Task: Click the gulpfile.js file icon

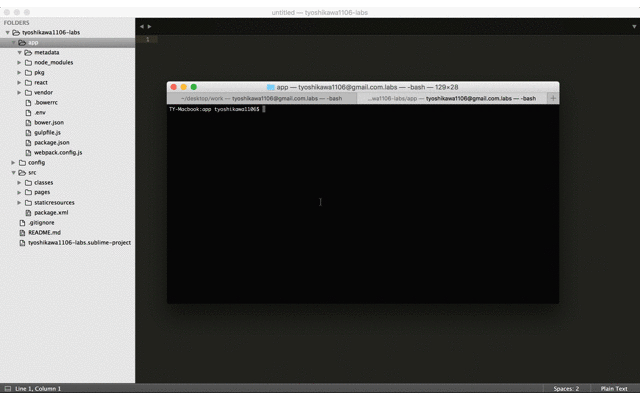Action: 28,132
